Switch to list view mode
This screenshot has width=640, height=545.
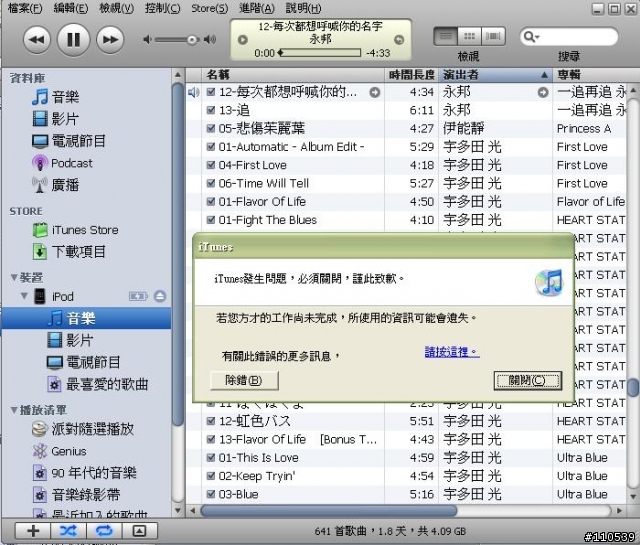[446, 37]
